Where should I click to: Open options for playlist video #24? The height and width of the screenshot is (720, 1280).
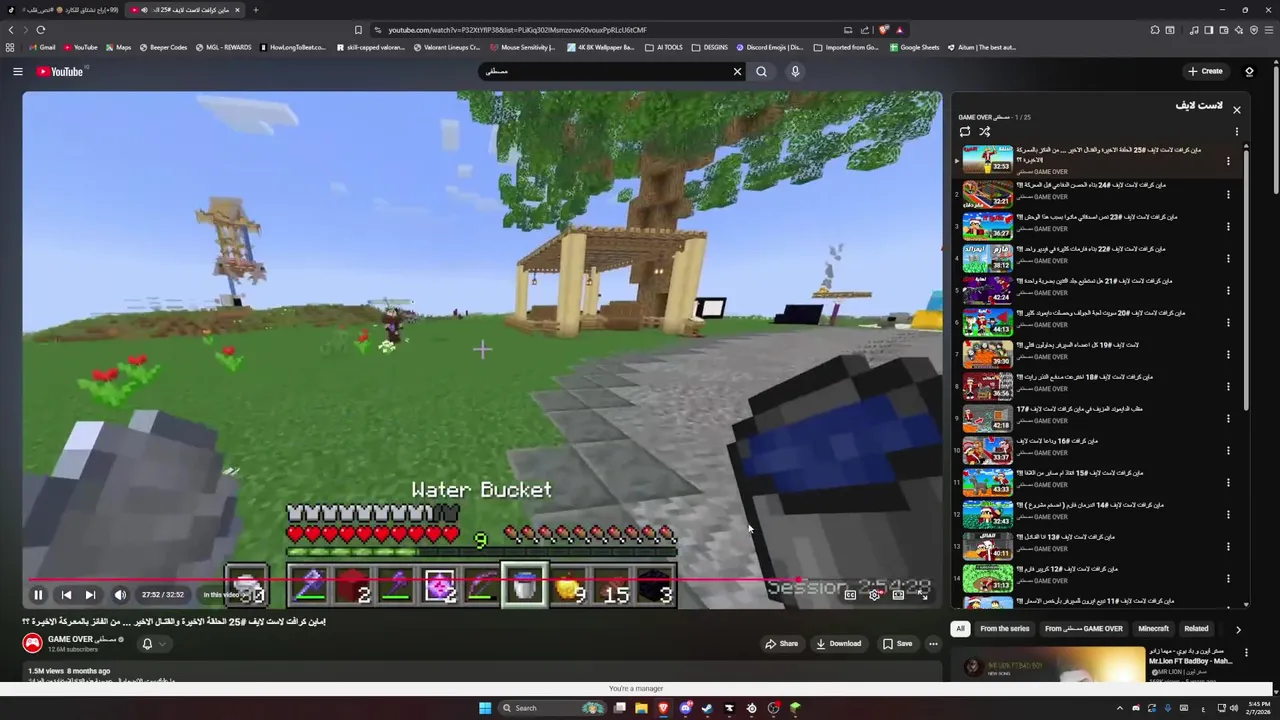coord(1228,194)
